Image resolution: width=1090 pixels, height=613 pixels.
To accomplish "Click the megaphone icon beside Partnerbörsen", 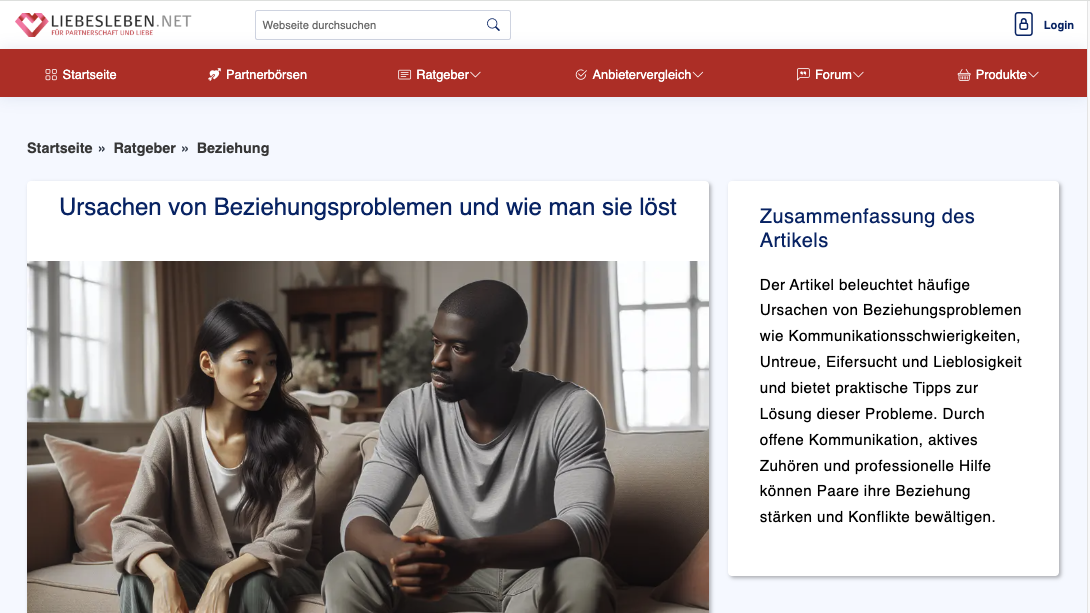I will point(214,73).
